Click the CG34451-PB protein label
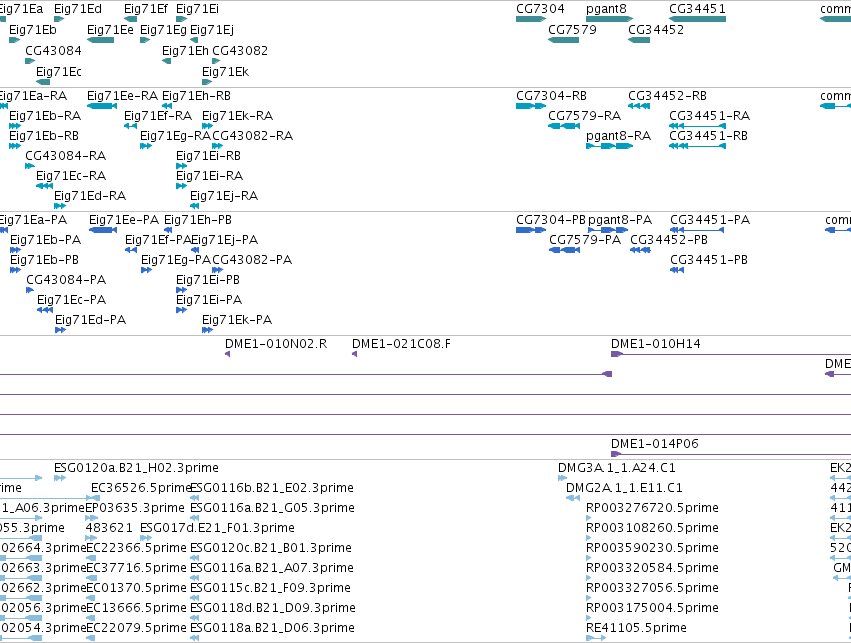851x643 pixels. pos(709,260)
